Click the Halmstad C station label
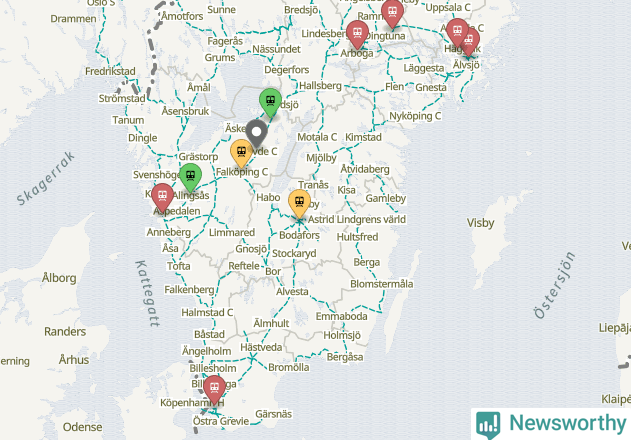The image size is (631, 440). pos(207,312)
